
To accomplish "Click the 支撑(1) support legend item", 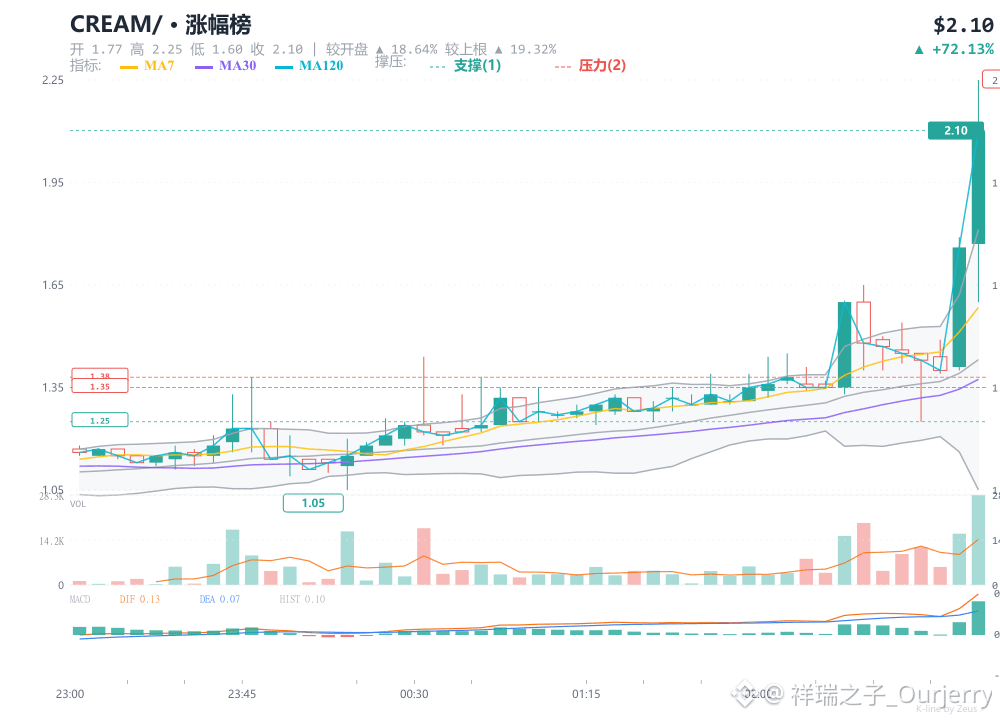I will click(466, 66).
